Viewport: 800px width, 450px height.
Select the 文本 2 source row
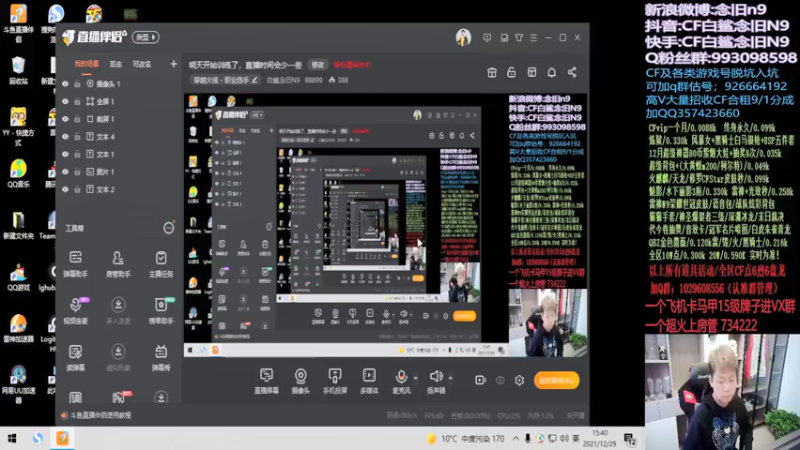(118, 189)
